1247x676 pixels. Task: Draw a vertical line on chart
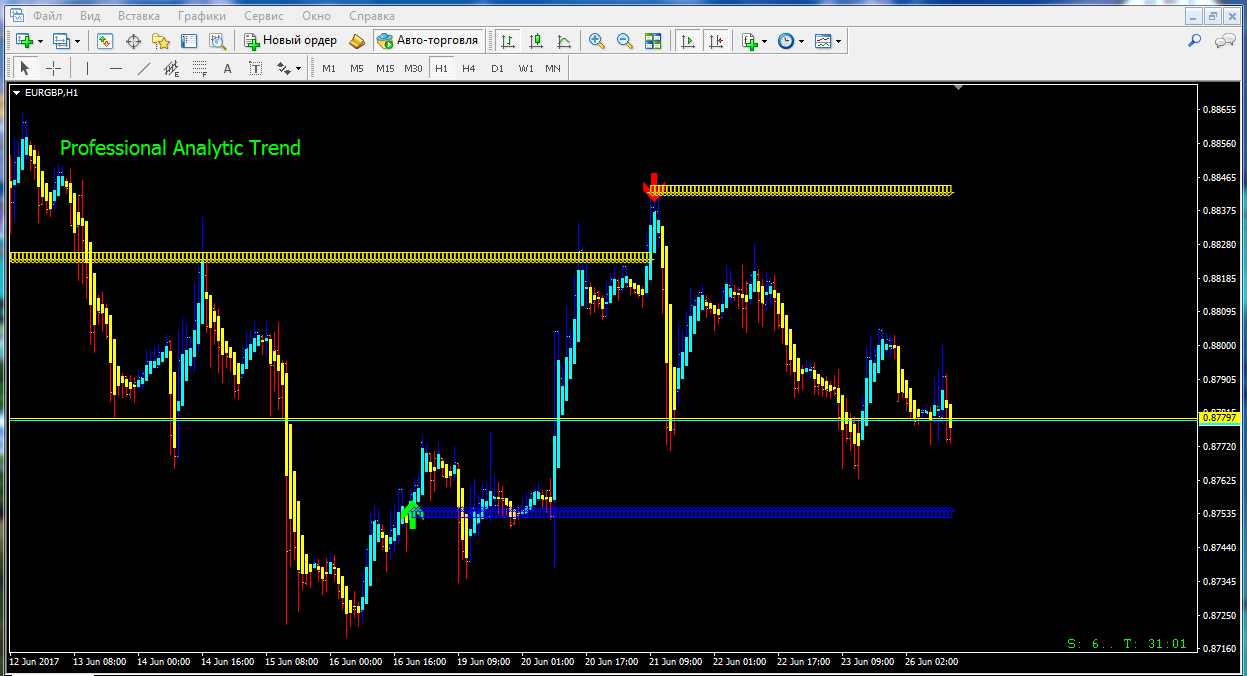tap(88, 68)
